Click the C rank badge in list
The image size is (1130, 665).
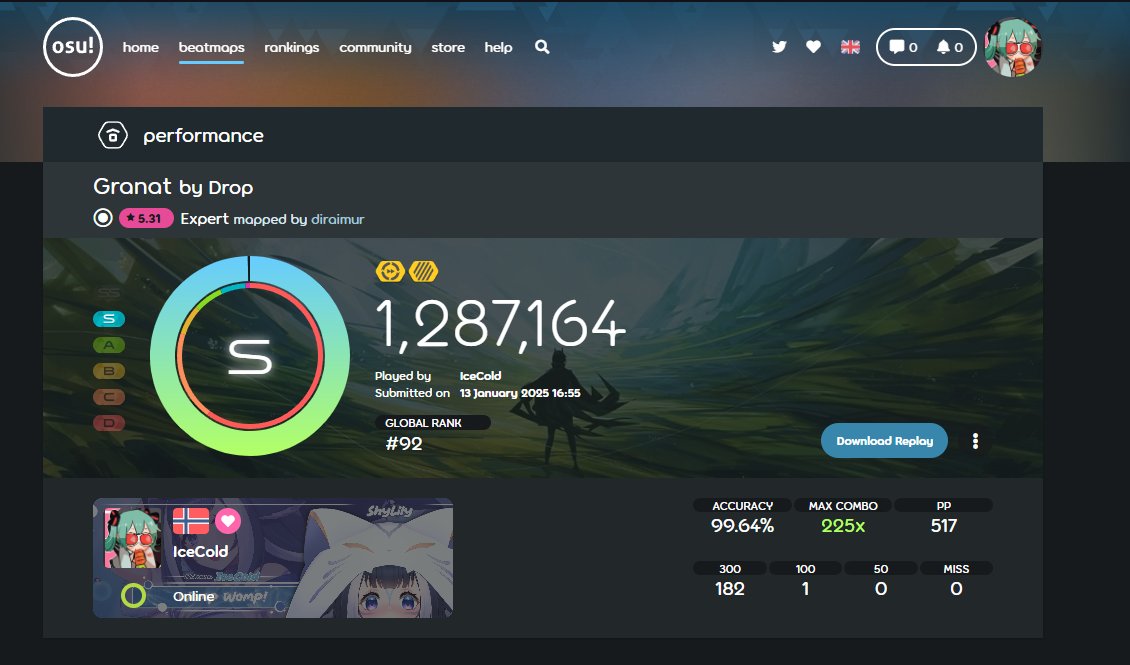109,397
